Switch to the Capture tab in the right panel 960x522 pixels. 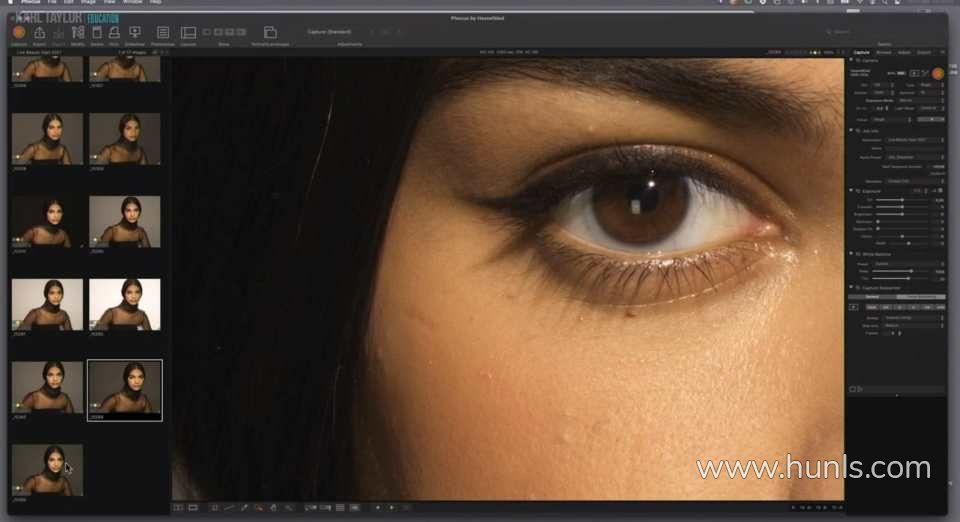point(861,53)
